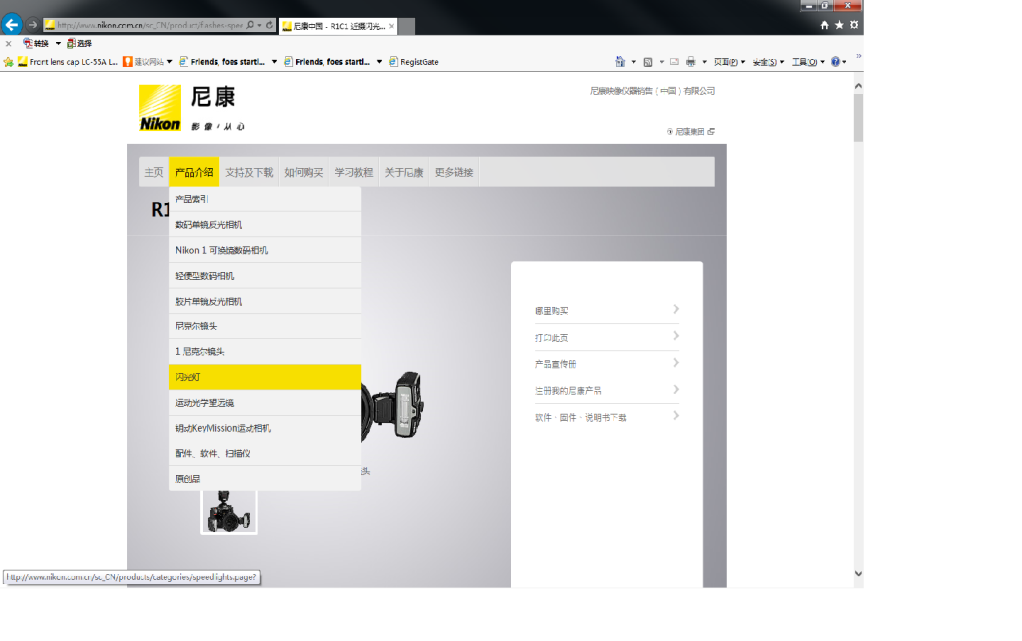Choose 轻便型数码相机 in the dropdown menu
Image resolution: width=1022 pixels, height=641 pixels.
tap(265, 276)
